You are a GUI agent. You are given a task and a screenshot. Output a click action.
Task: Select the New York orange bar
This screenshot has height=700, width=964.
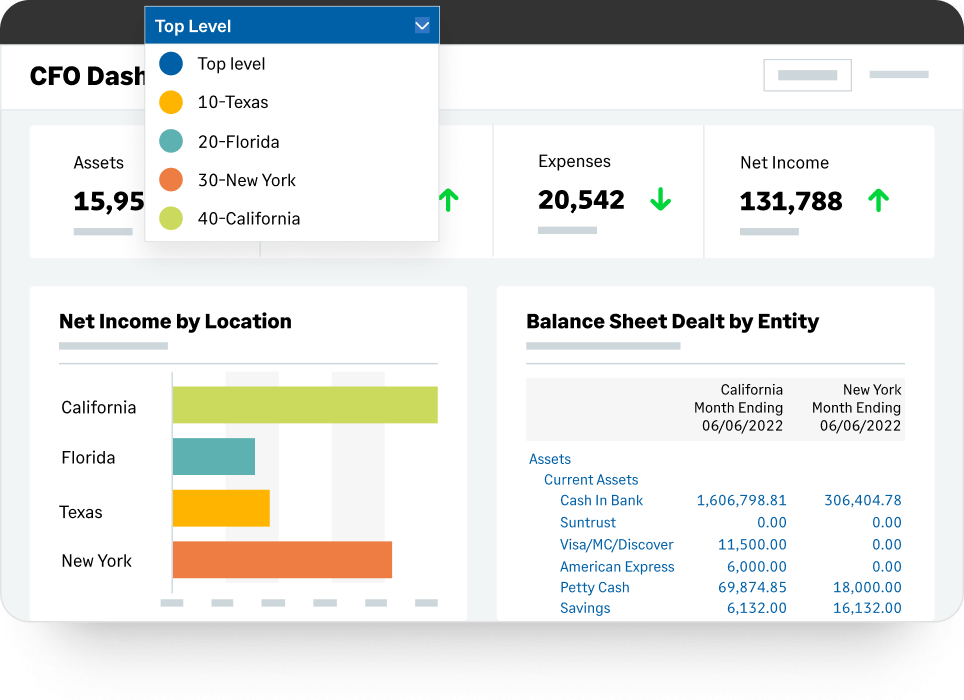(x=282, y=560)
